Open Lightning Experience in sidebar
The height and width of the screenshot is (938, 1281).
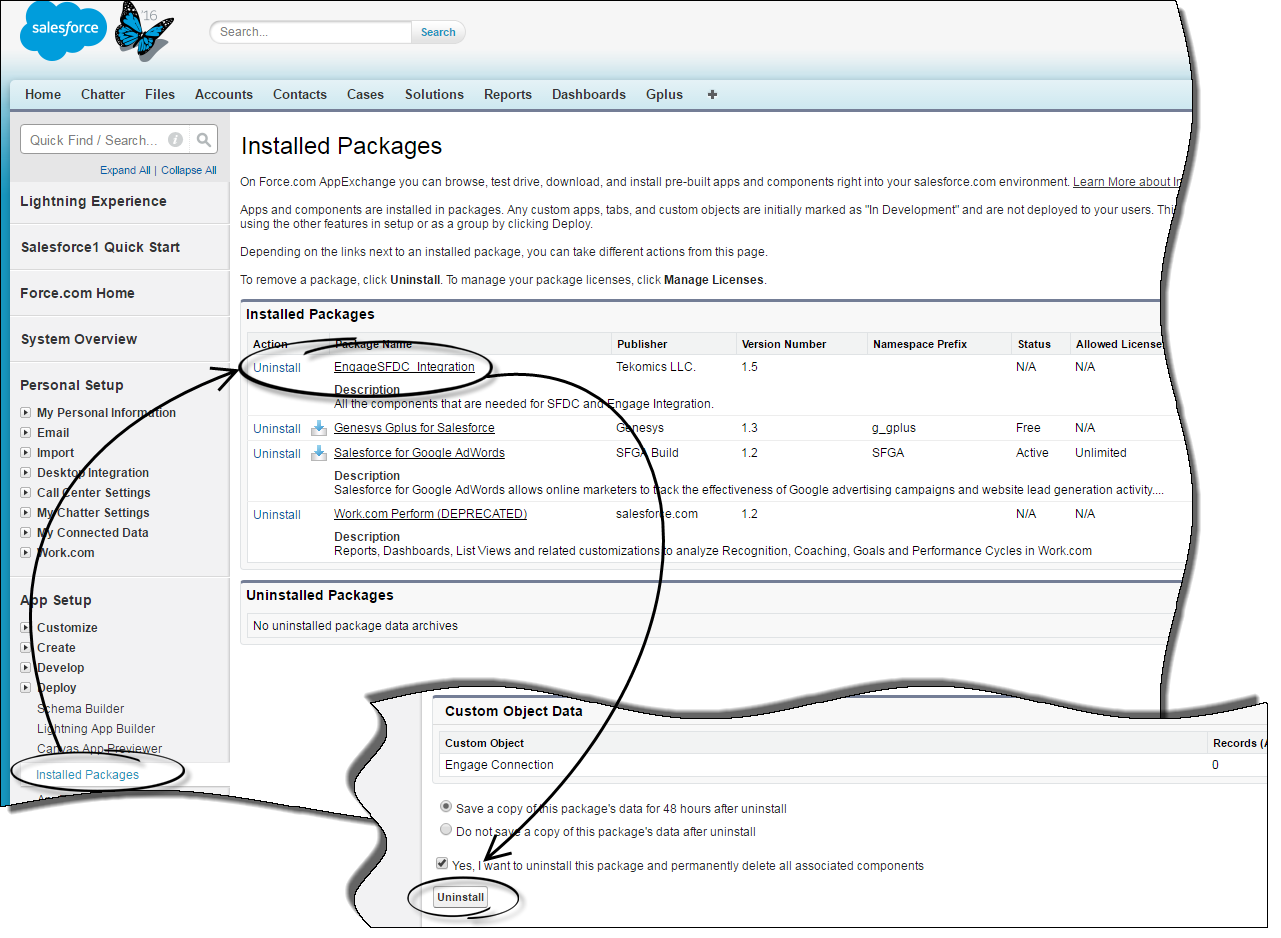tap(93, 201)
